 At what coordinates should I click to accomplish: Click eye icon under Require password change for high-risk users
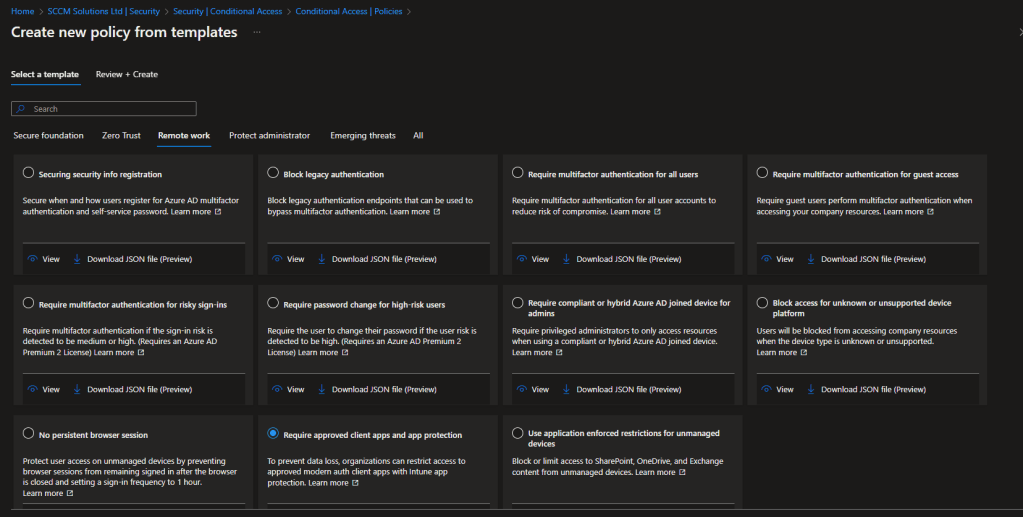coord(275,389)
